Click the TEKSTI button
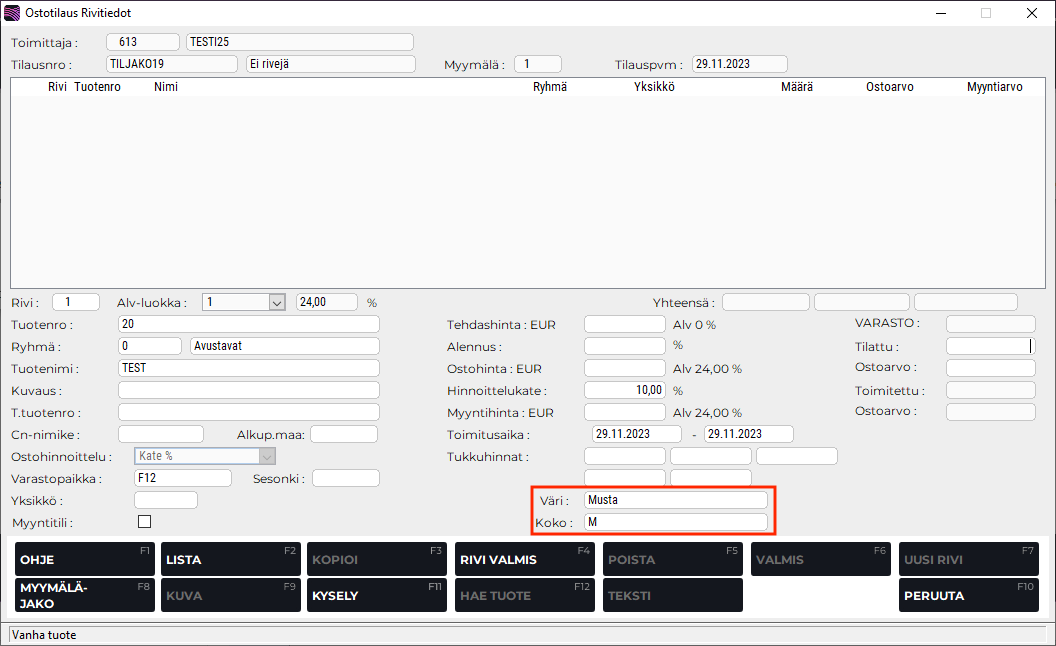Viewport: 1056px width, 646px height. pyautogui.click(x=672, y=596)
